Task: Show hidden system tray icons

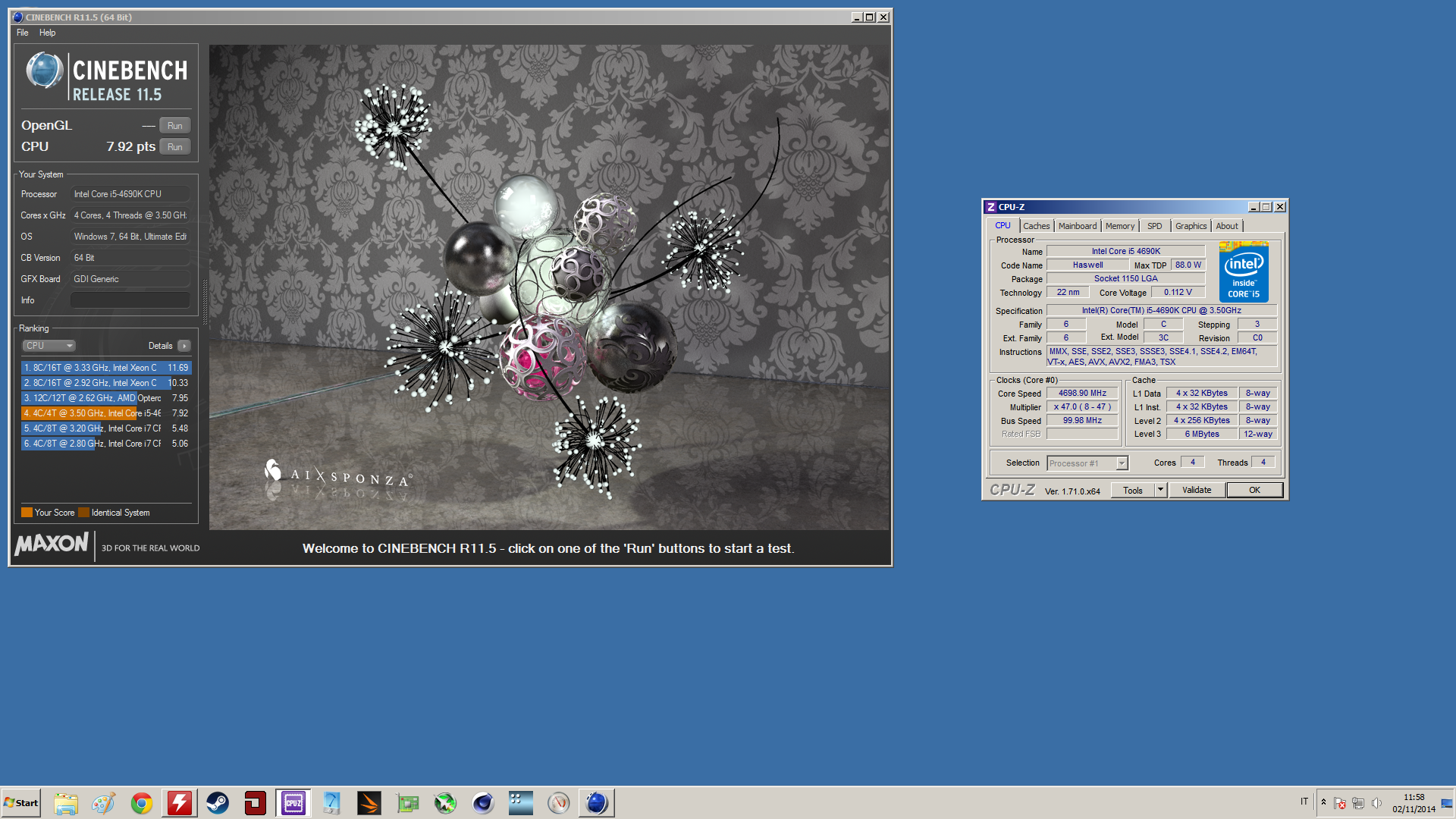Action: tap(1323, 802)
